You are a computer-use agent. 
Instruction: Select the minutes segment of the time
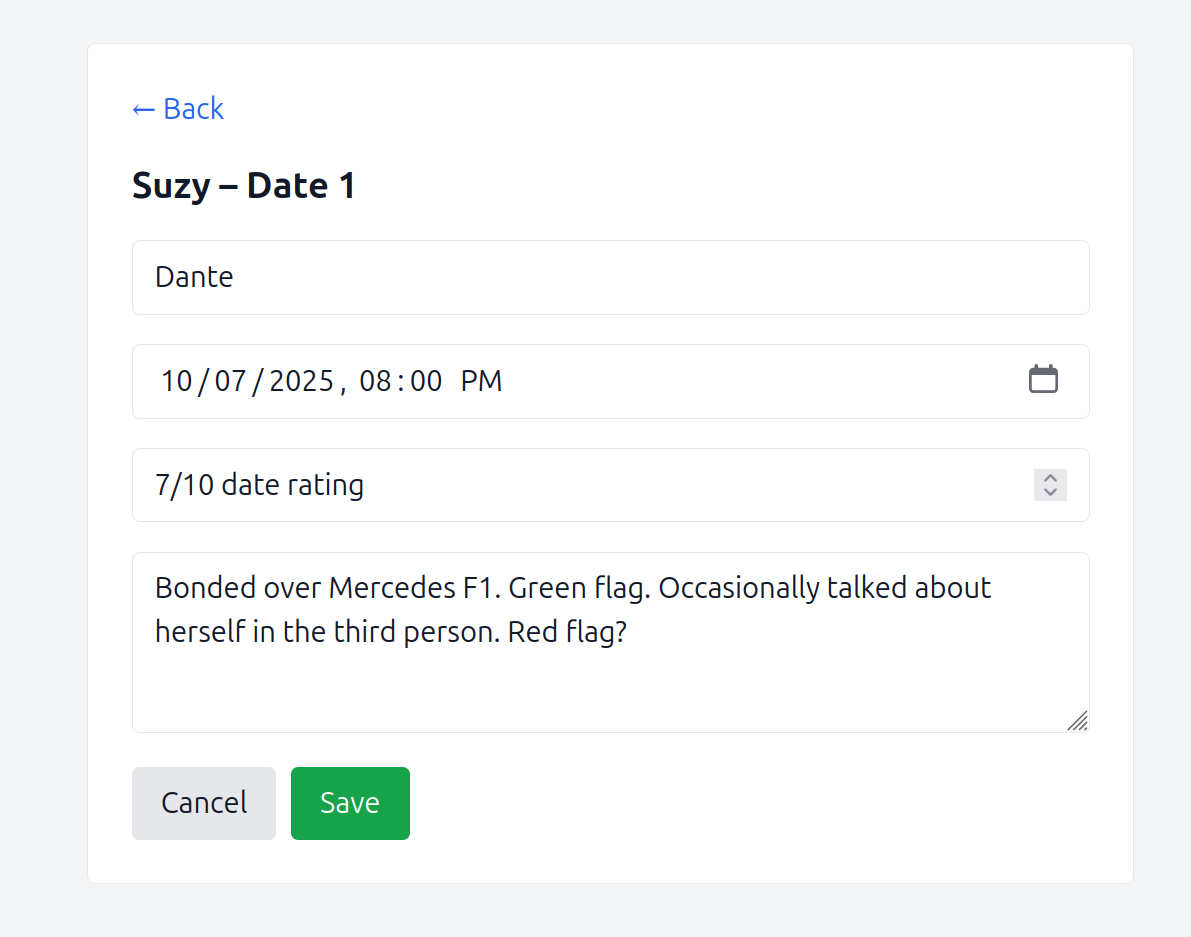[426, 381]
